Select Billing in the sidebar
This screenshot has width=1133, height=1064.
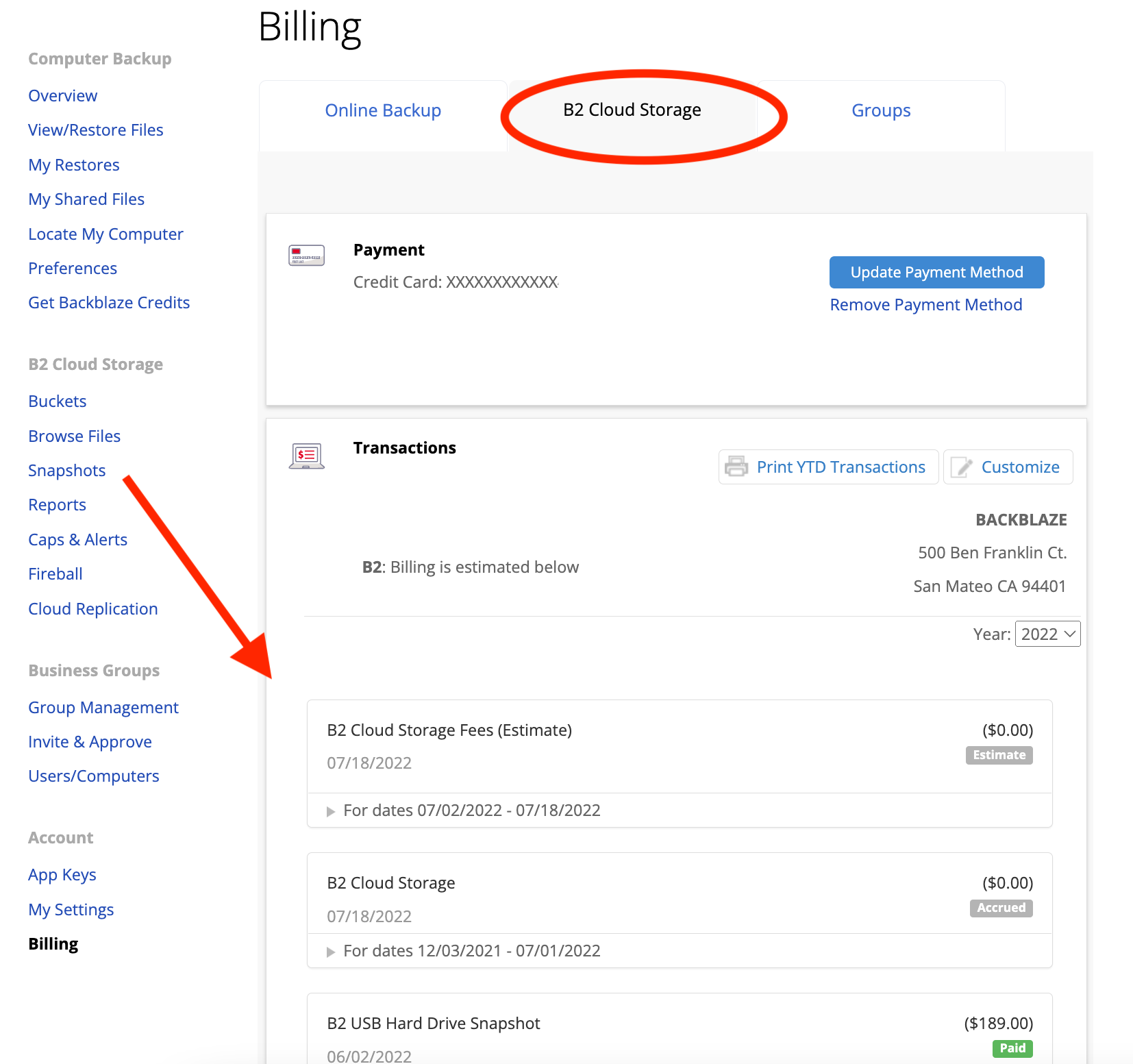click(53, 944)
